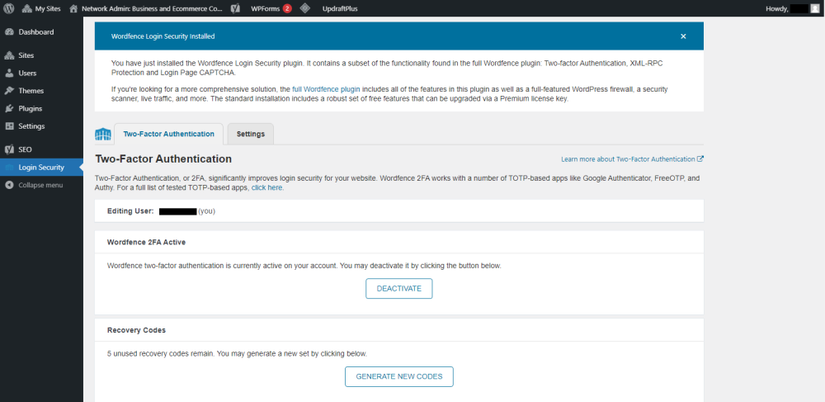The image size is (825, 402).
Task: Click the Users sidebar icon
Action: click(9, 73)
